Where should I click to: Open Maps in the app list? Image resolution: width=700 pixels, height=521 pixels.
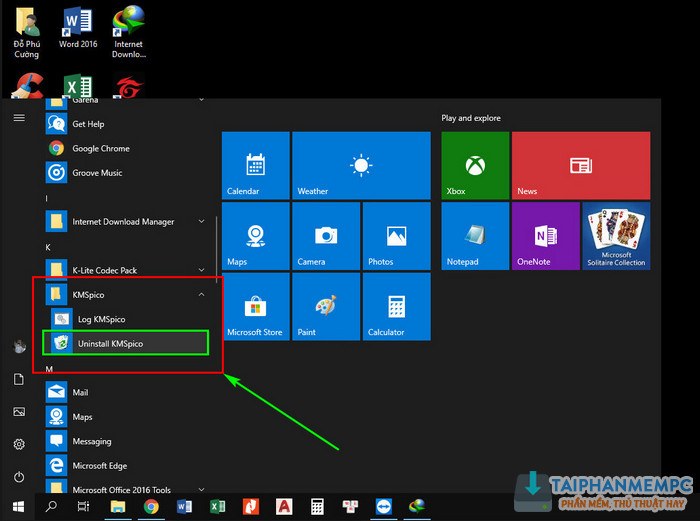[125, 417]
